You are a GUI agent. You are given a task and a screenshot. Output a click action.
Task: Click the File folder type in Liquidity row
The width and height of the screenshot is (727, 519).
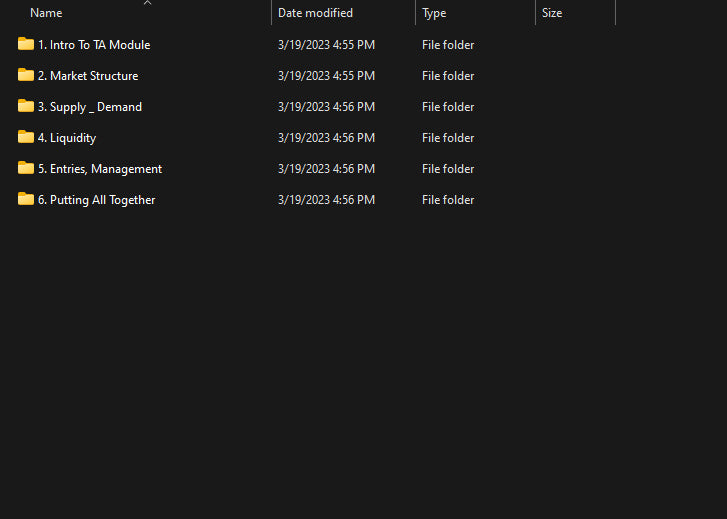point(448,138)
